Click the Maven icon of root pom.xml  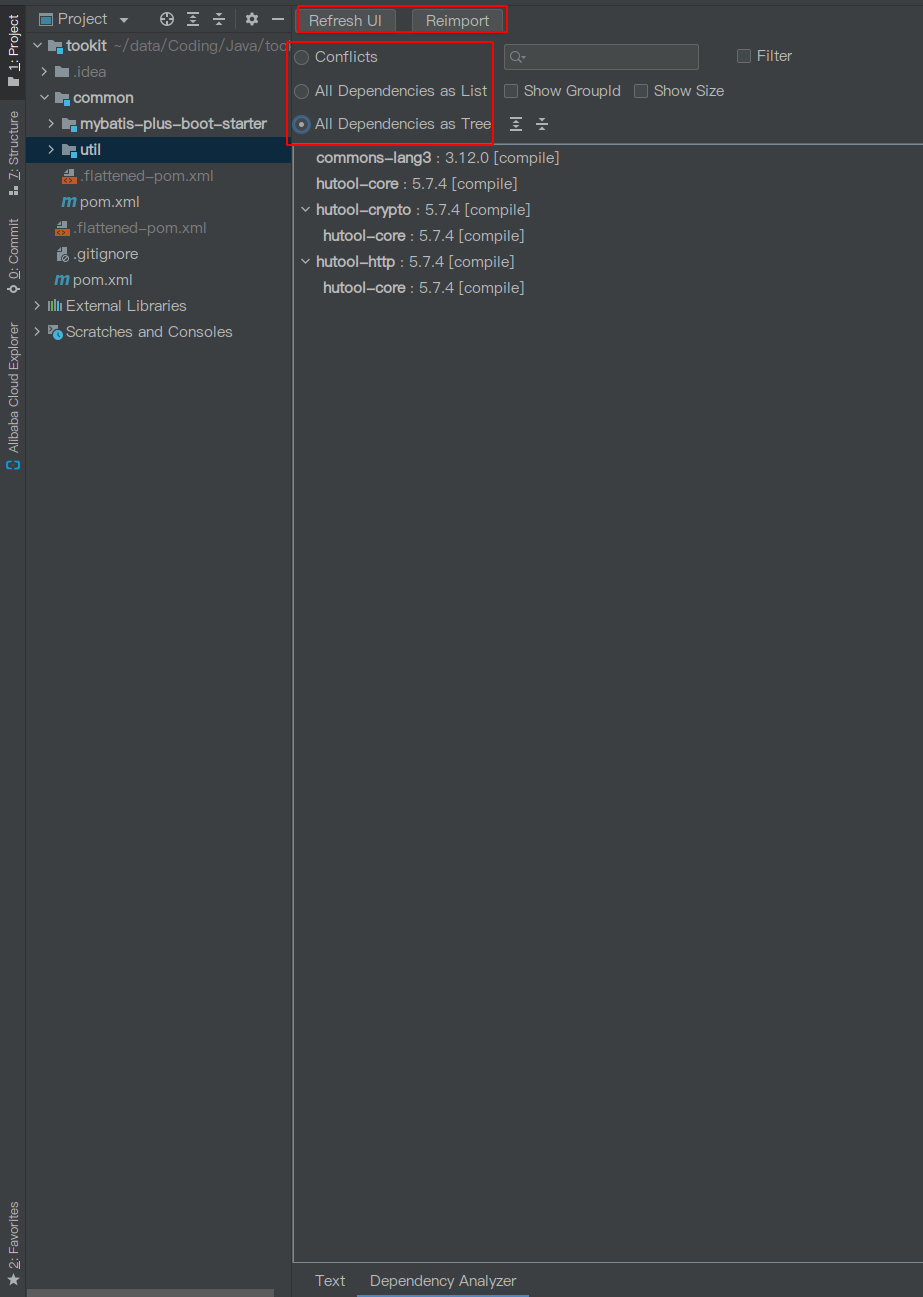tap(62, 280)
